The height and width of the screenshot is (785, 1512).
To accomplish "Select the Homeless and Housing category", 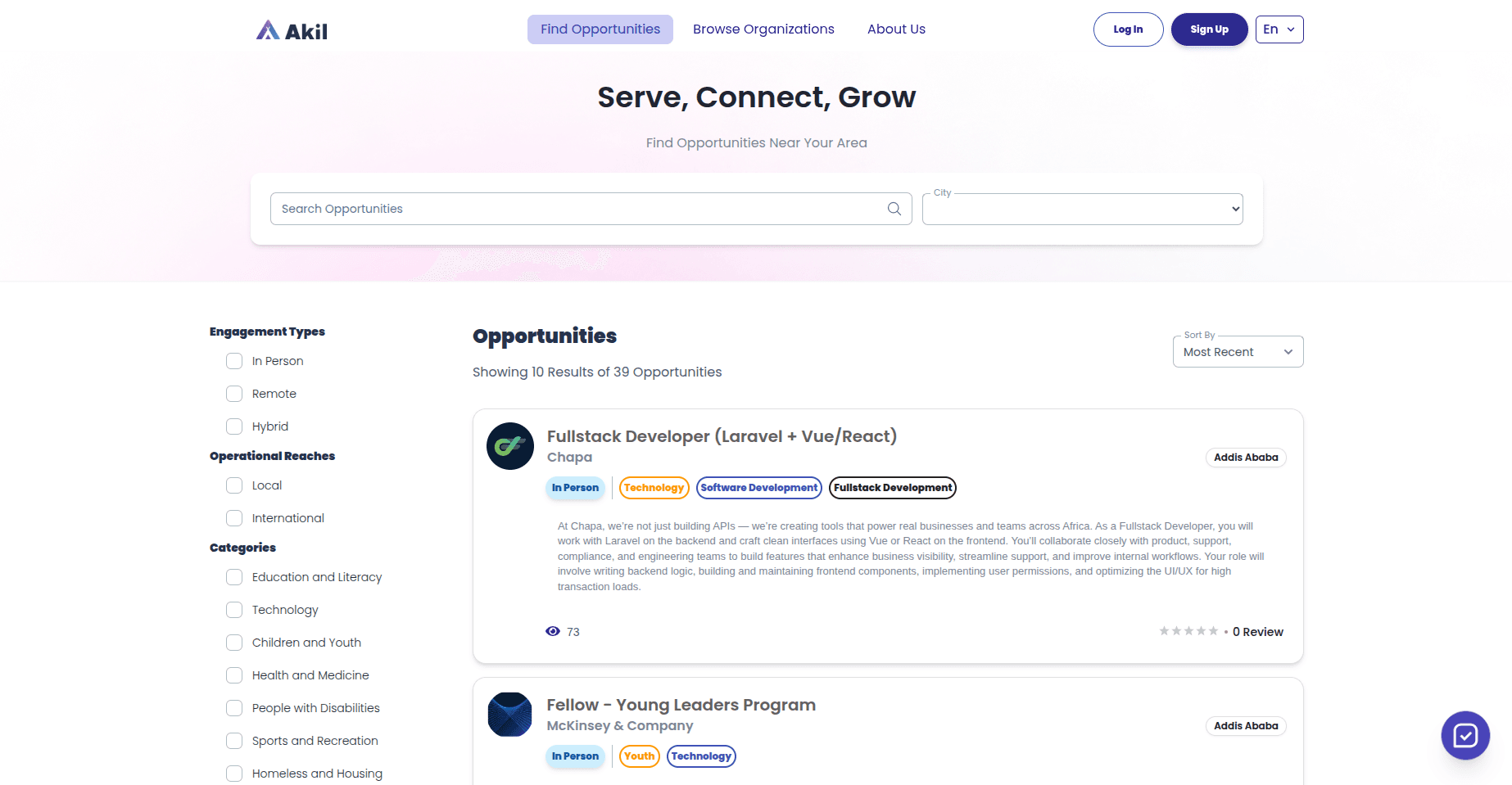I will (x=234, y=774).
